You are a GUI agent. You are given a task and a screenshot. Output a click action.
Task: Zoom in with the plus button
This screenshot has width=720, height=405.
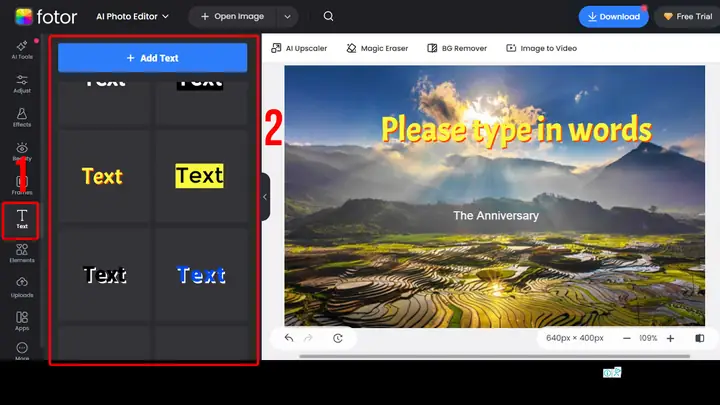[670, 338]
